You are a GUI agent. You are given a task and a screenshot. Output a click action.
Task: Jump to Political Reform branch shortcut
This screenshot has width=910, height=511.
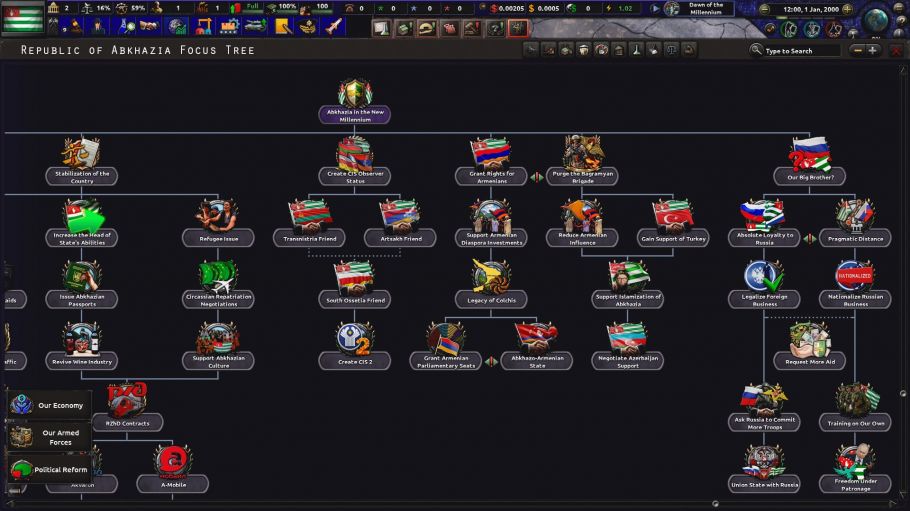pos(49,469)
